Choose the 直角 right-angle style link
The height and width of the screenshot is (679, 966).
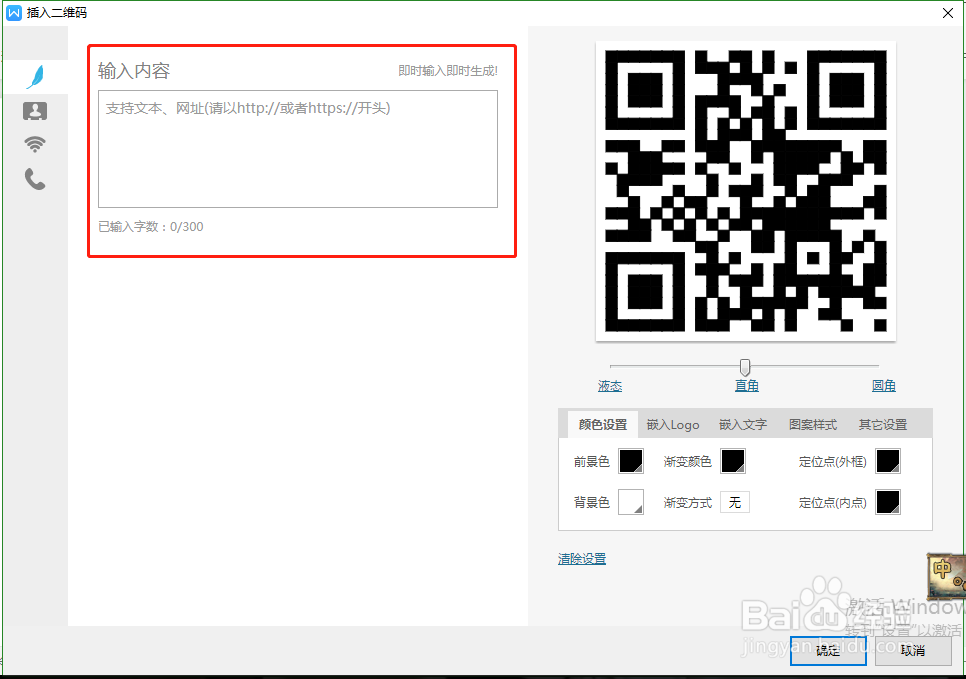tap(747, 386)
